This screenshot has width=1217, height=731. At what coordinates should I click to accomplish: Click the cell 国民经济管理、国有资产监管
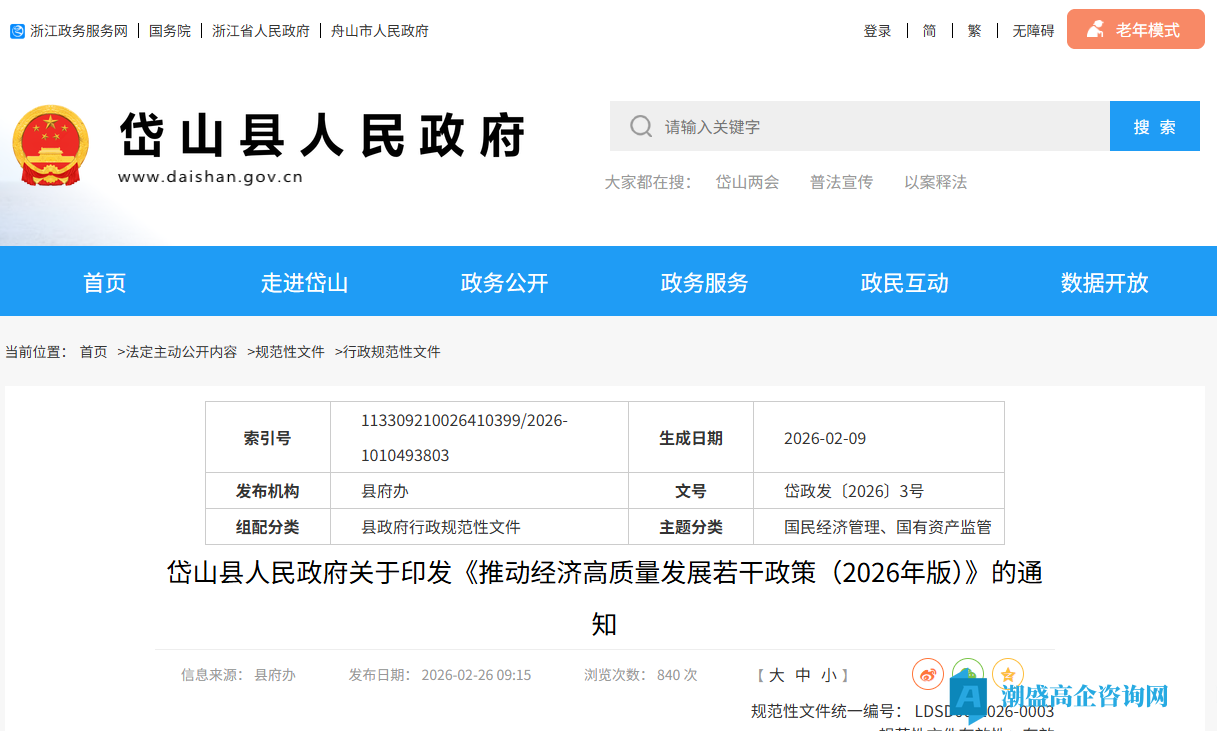click(x=888, y=527)
